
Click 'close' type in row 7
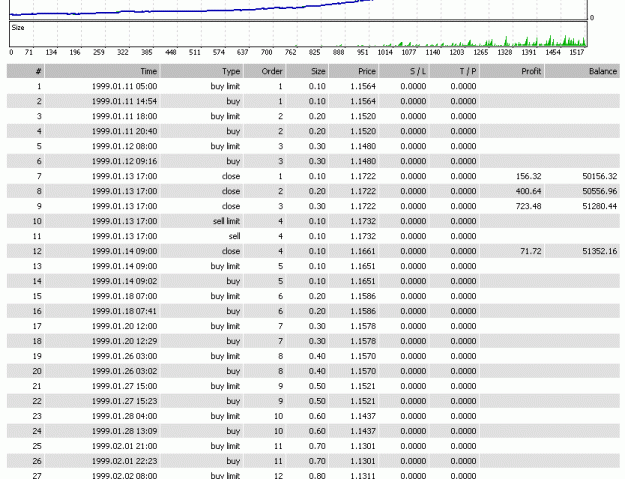point(231,176)
